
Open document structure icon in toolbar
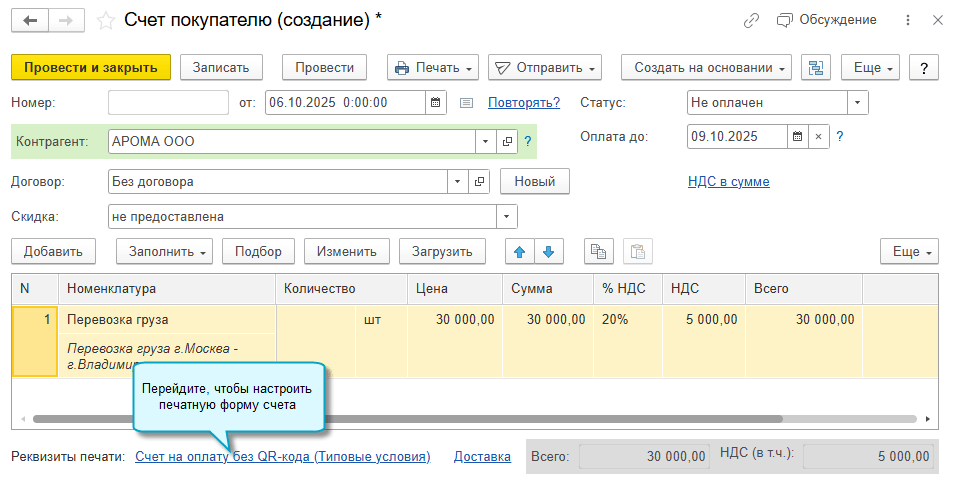tap(817, 68)
